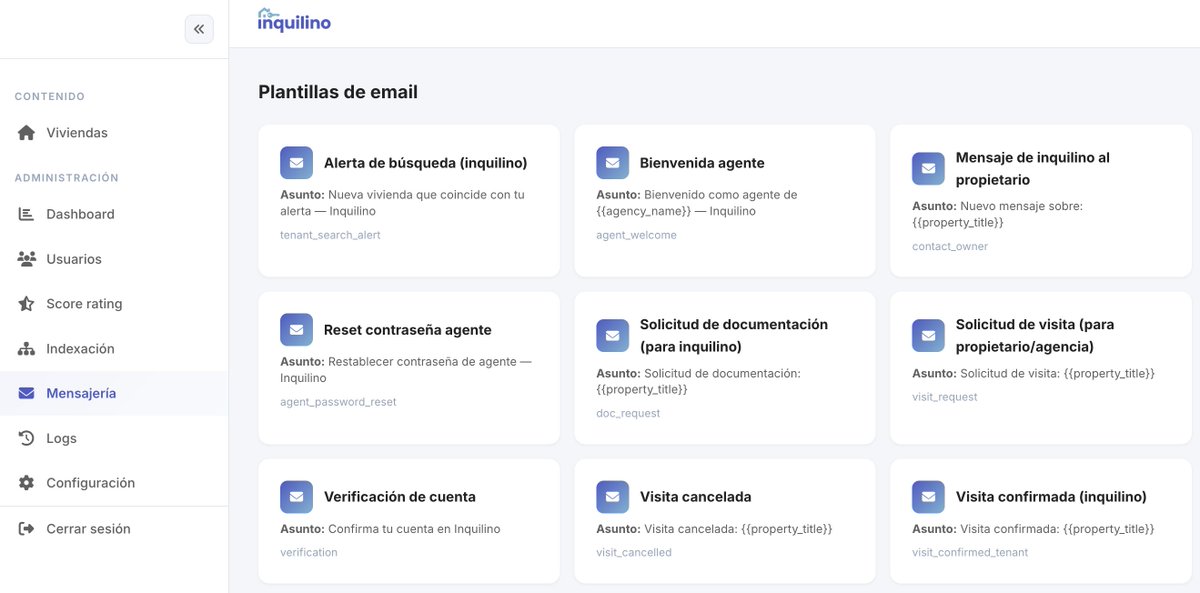Select the Score rating star icon
1200x593 pixels.
click(24, 303)
